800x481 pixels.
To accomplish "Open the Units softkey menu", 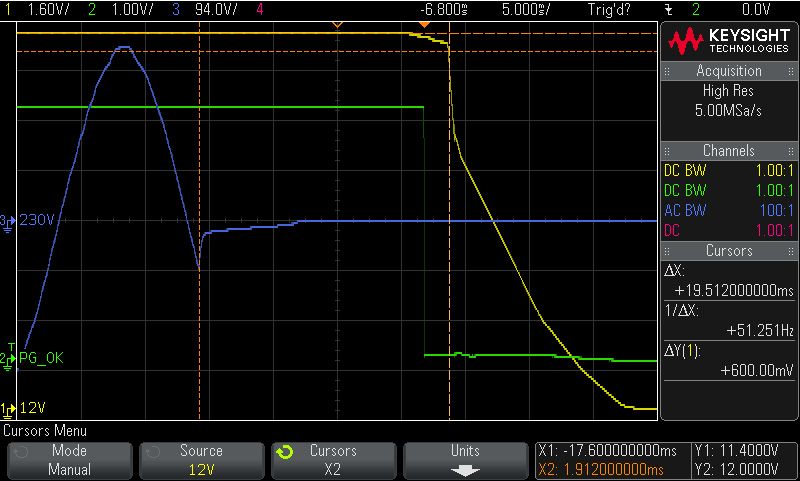I will click(x=465, y=461).
